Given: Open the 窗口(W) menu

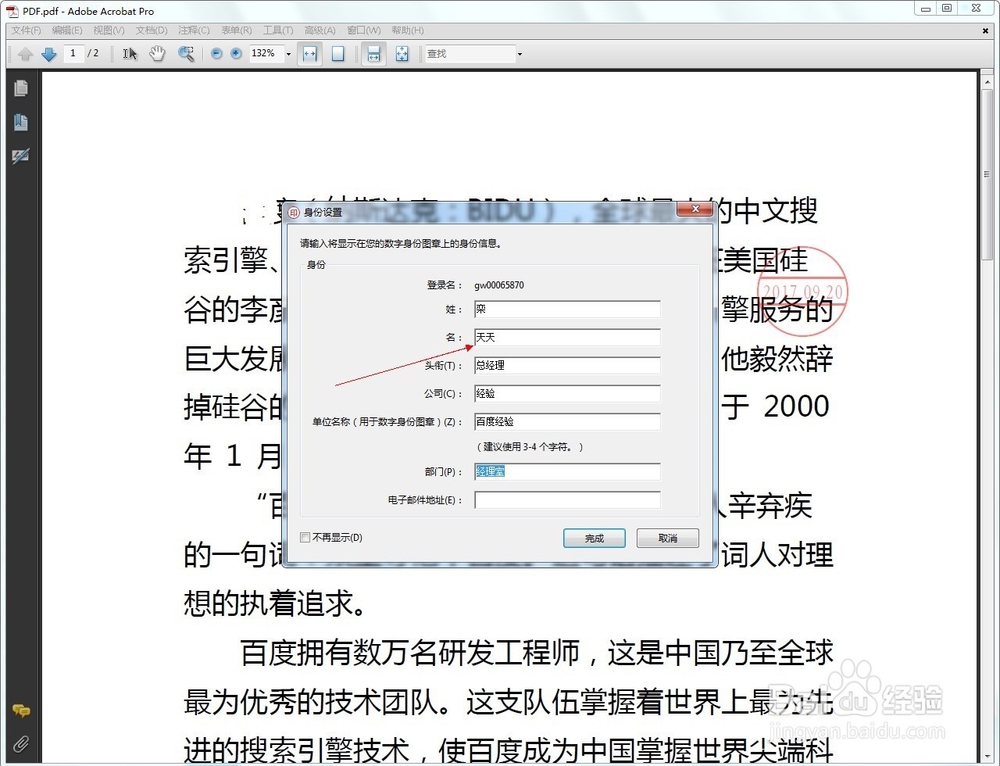Looking at the screenshot, I should (x=364, y=30).
